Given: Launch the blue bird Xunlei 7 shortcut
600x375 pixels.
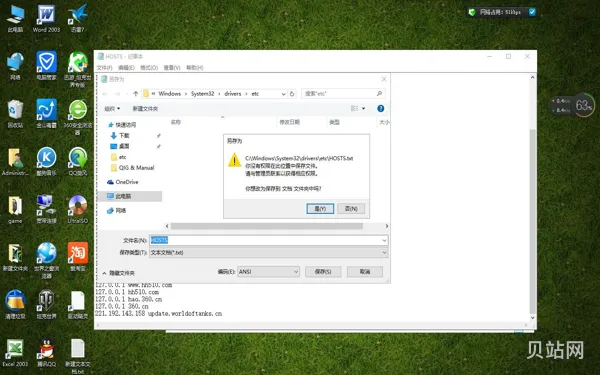Looking at the screenshot, I should tap(77, 18).
